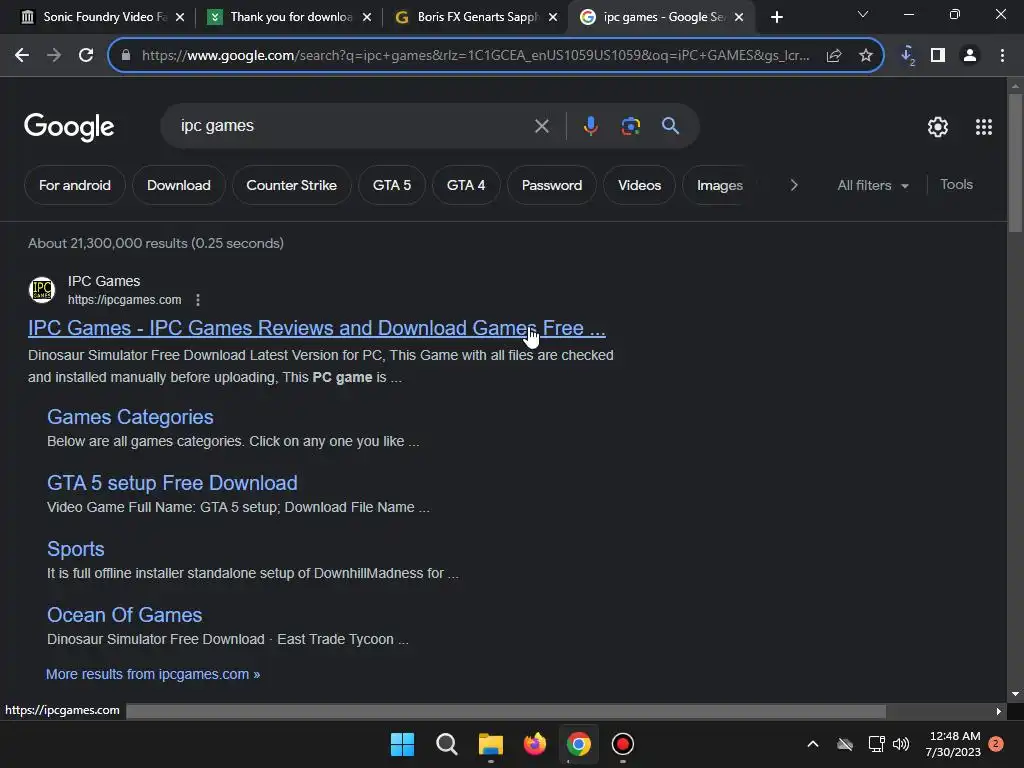This screenshot has height=768, width=1024.
Task: Reload the page with the refresh icon
Action: tap(86, 56)
